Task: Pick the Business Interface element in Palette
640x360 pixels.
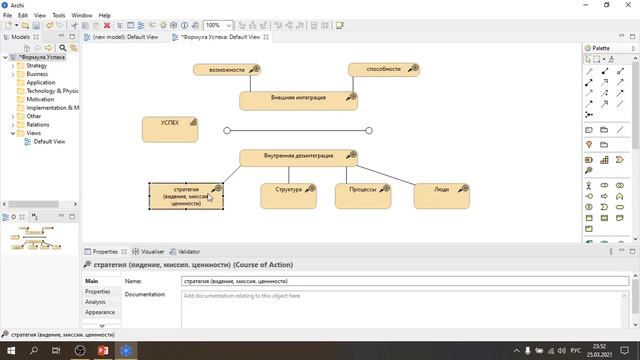Action: pyautogui.click(x=589, y=196)
